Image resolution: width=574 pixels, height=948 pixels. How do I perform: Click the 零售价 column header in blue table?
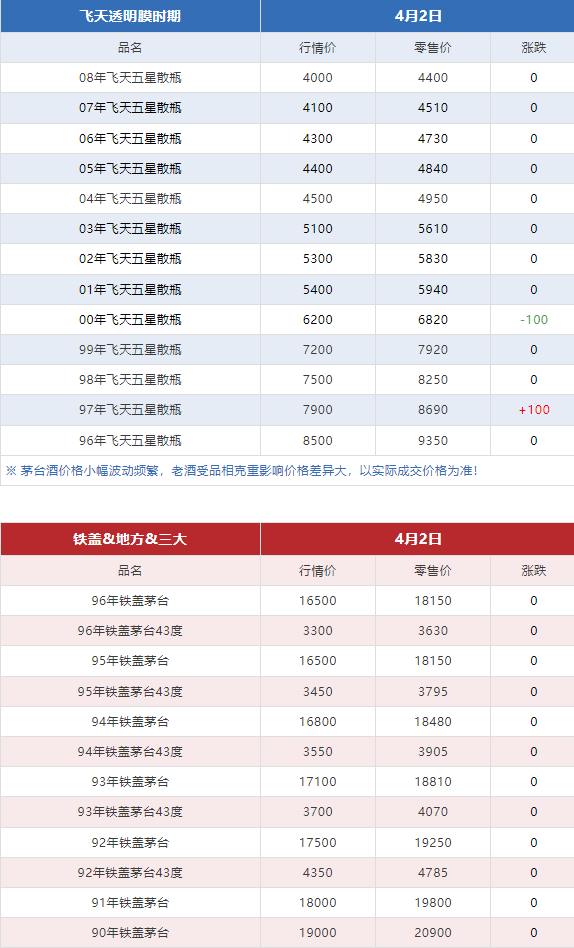[x=432, y=48]
